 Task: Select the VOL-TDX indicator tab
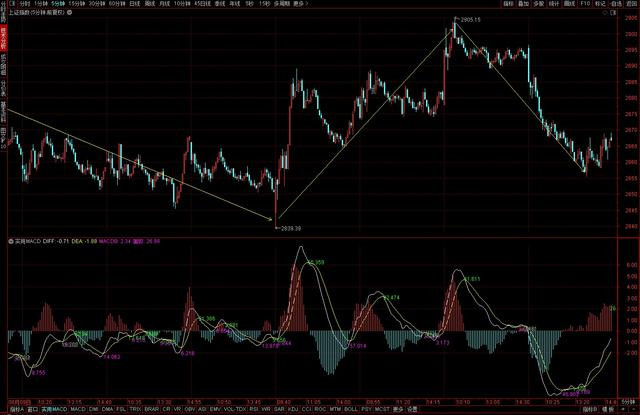point(235,409)
